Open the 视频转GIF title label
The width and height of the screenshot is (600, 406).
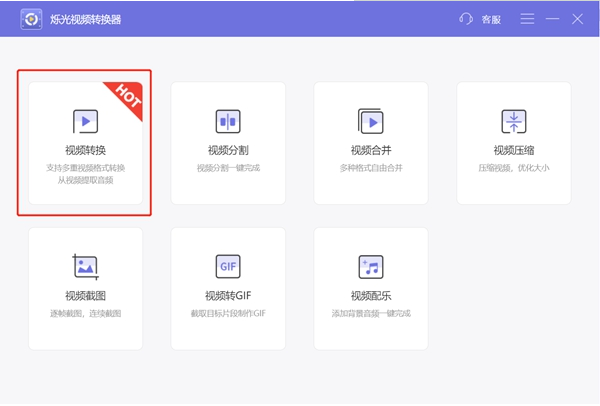click(228, 295)
